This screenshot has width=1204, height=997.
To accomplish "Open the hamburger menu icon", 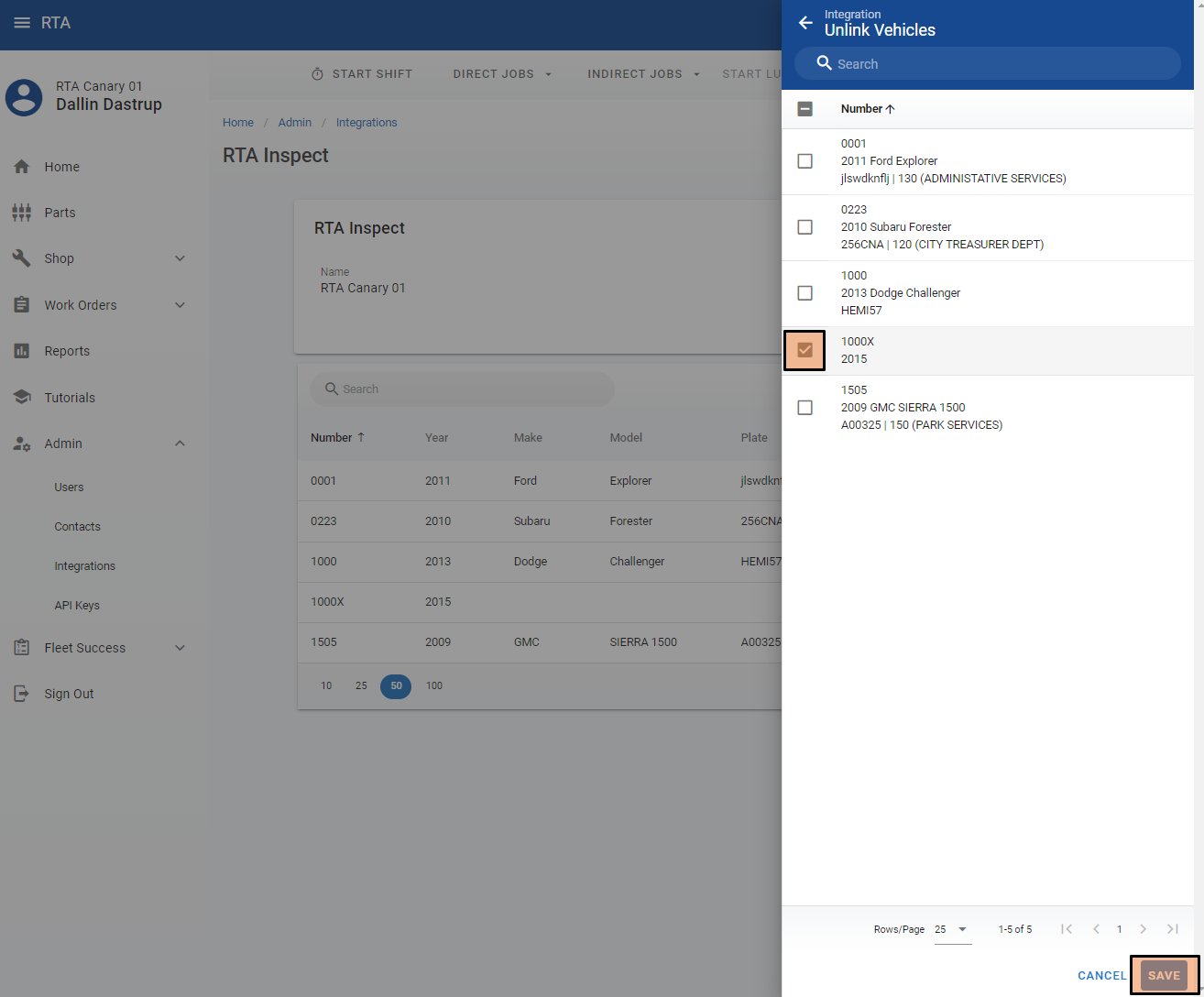I will click(x=22, y=23).
